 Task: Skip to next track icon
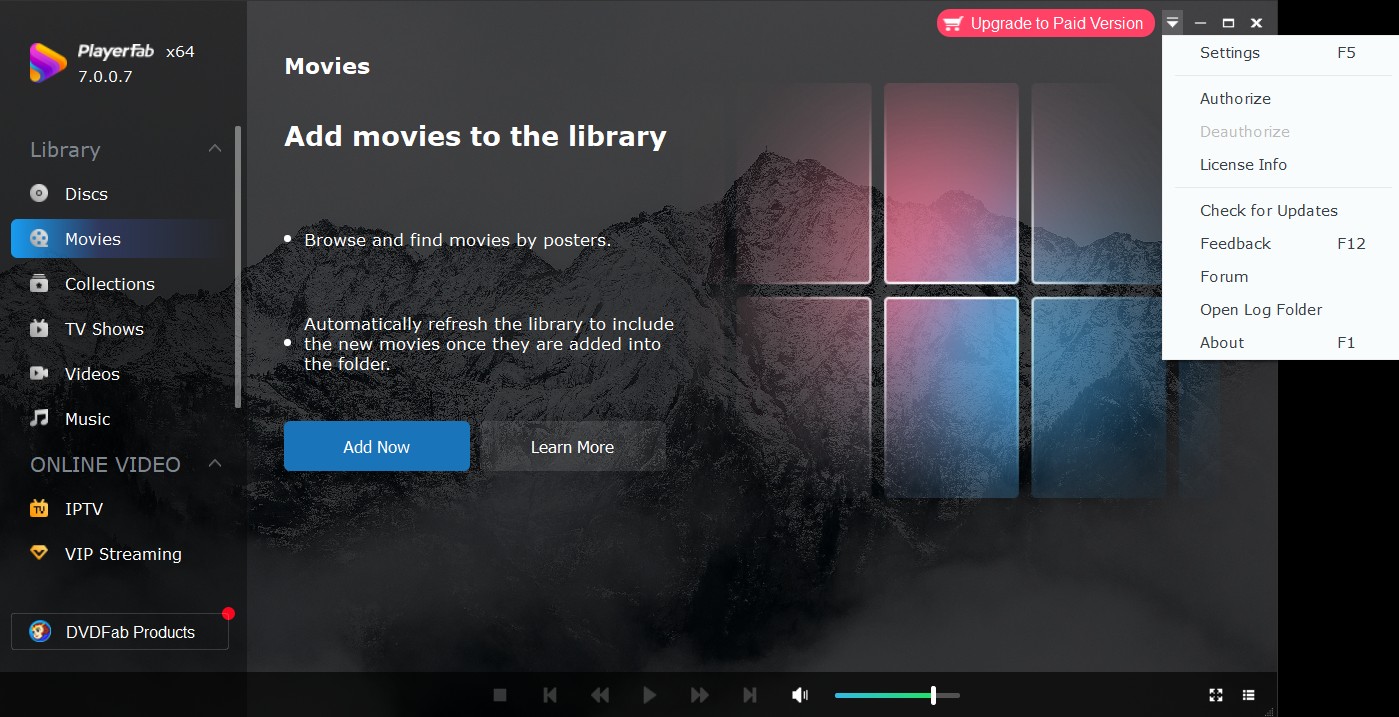point(750,695)
